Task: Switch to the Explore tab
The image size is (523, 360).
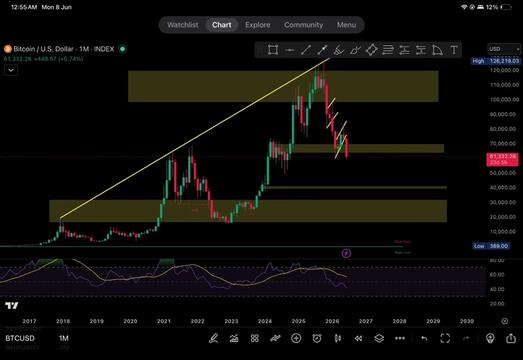Action: tap(258, 25)
